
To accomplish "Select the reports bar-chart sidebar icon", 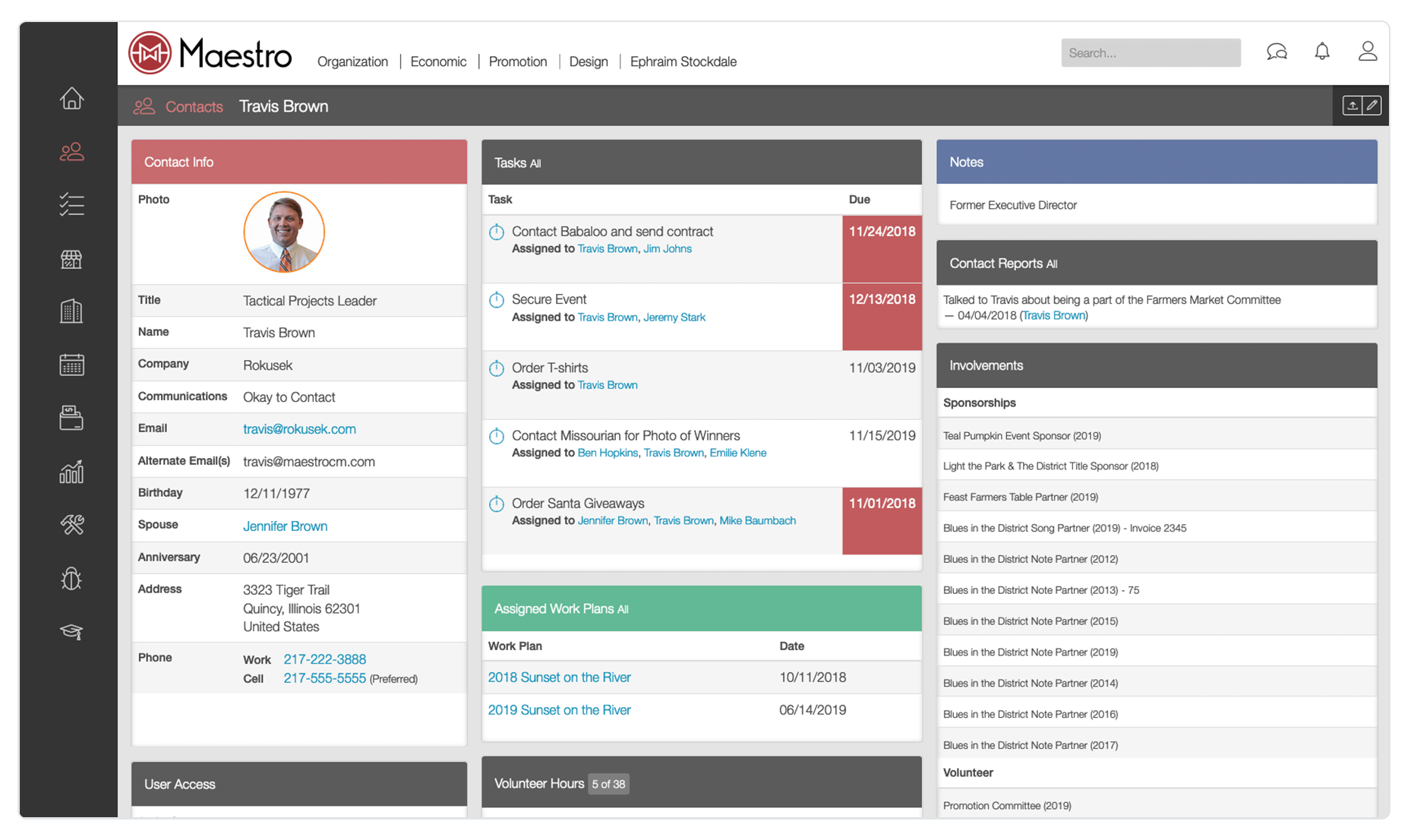I will (x=71, y=472).
